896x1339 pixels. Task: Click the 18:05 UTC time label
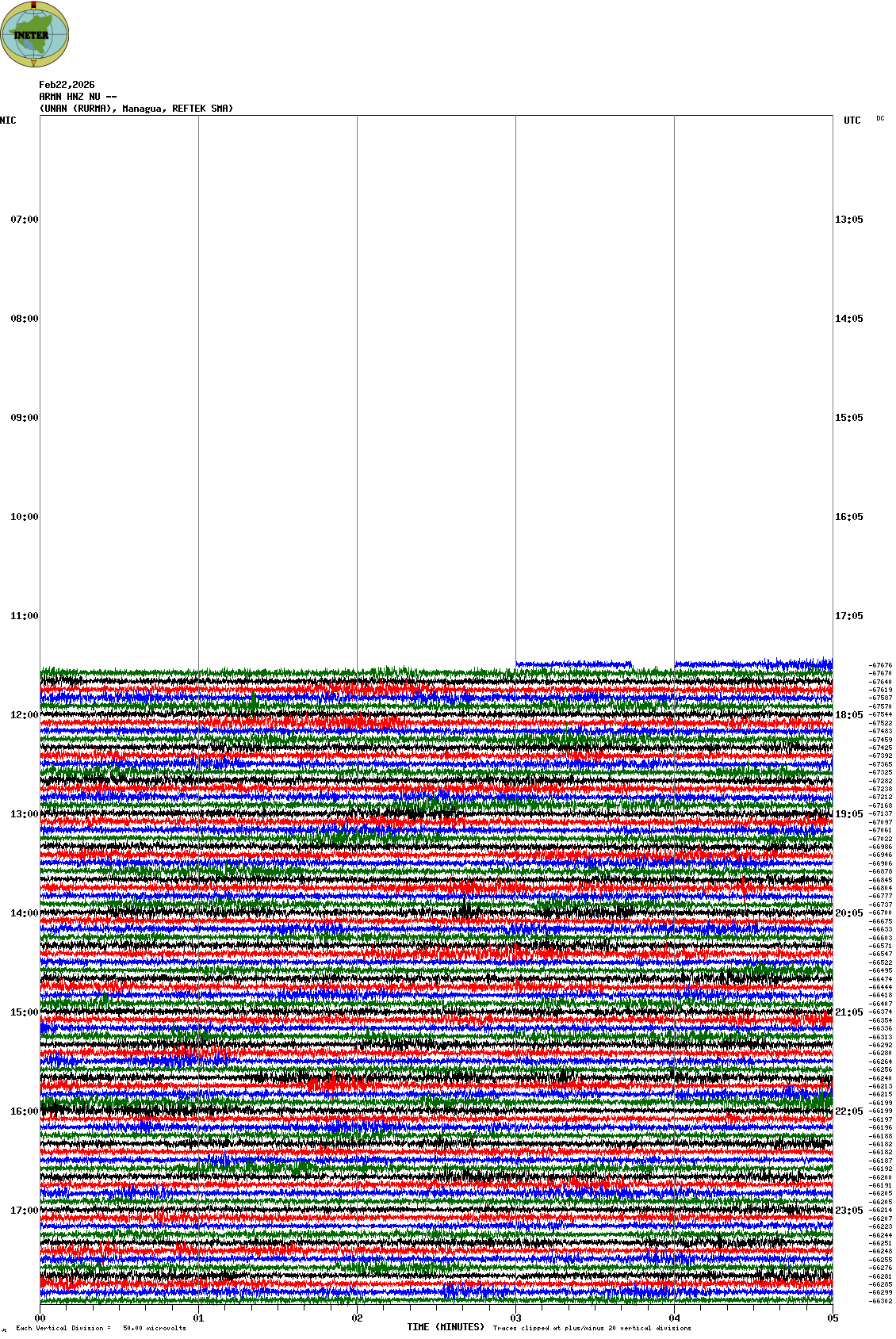coord(848,715)
